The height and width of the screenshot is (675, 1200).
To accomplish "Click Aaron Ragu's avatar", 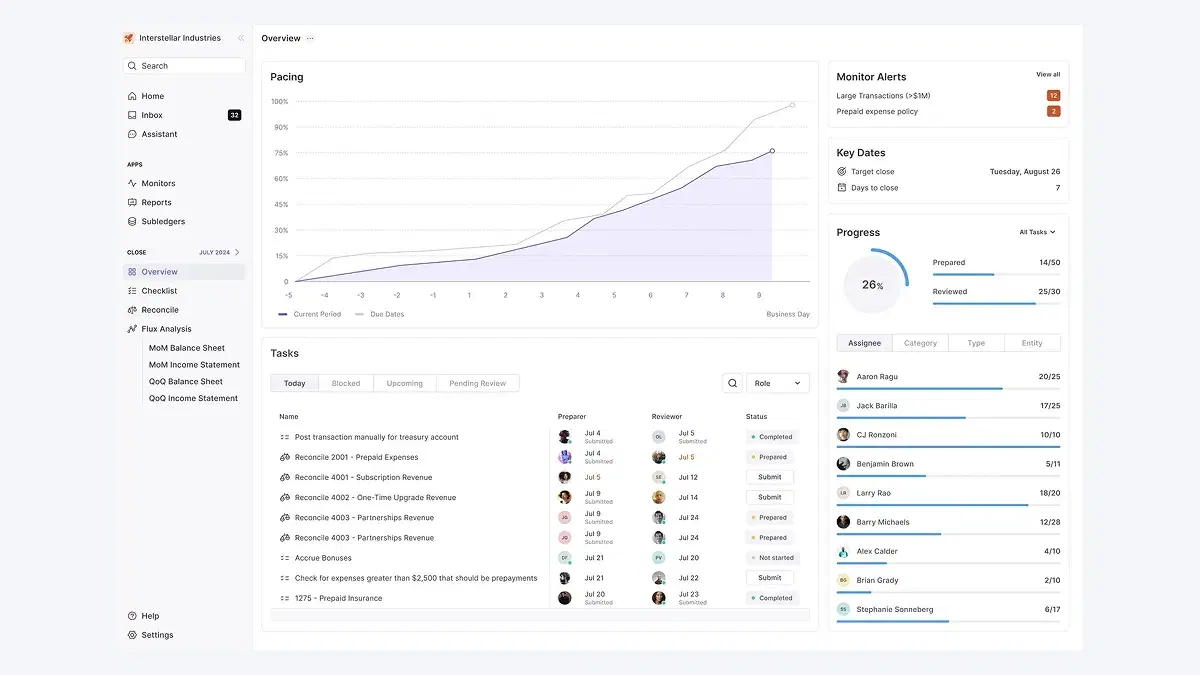I will point(843,377).
